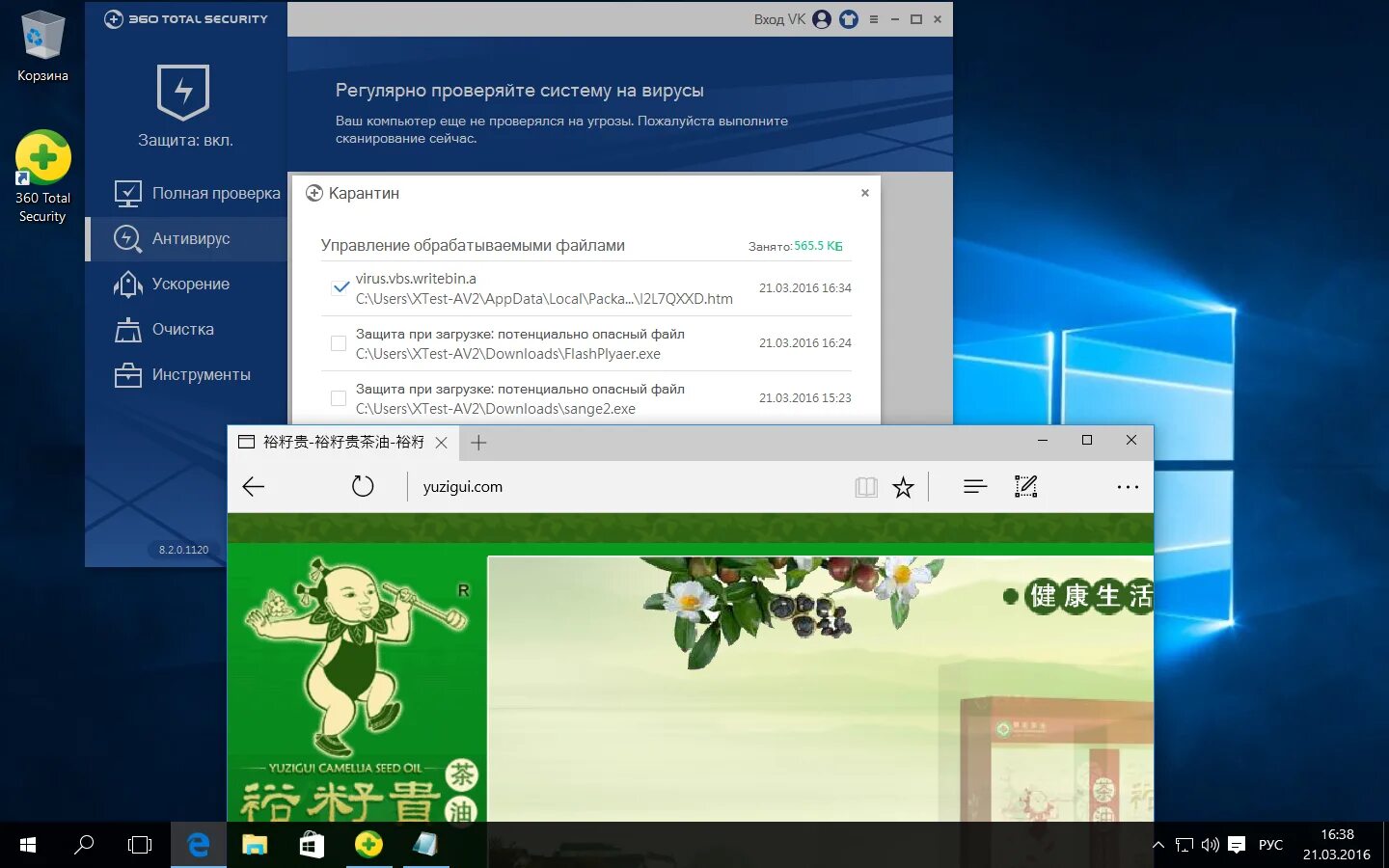Open Edge more actions menu

[1128, 487]
